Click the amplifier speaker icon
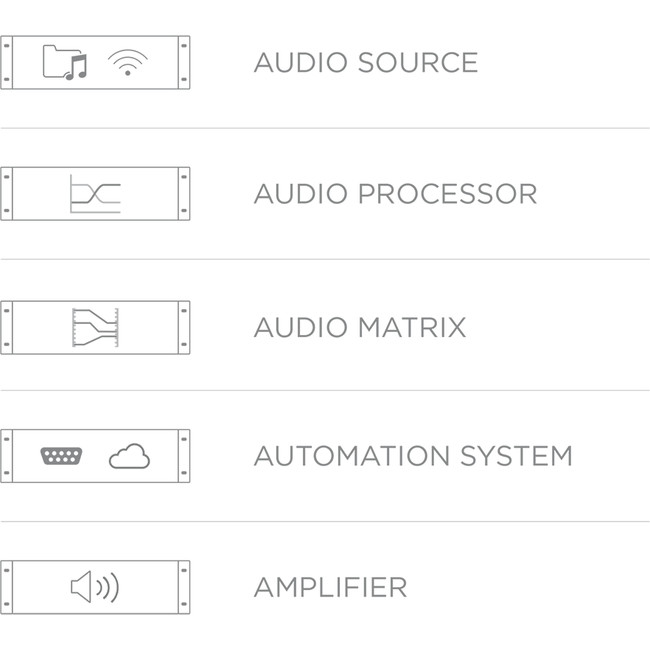 (95, 587)
